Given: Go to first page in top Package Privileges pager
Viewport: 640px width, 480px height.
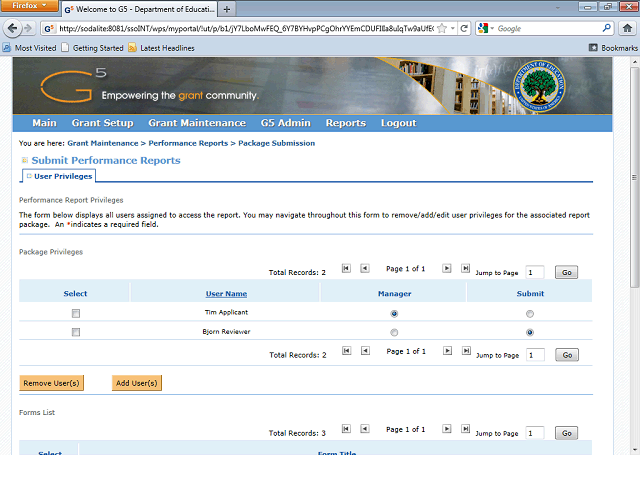Looking at the screenshot, I should [x=346, y=268].
